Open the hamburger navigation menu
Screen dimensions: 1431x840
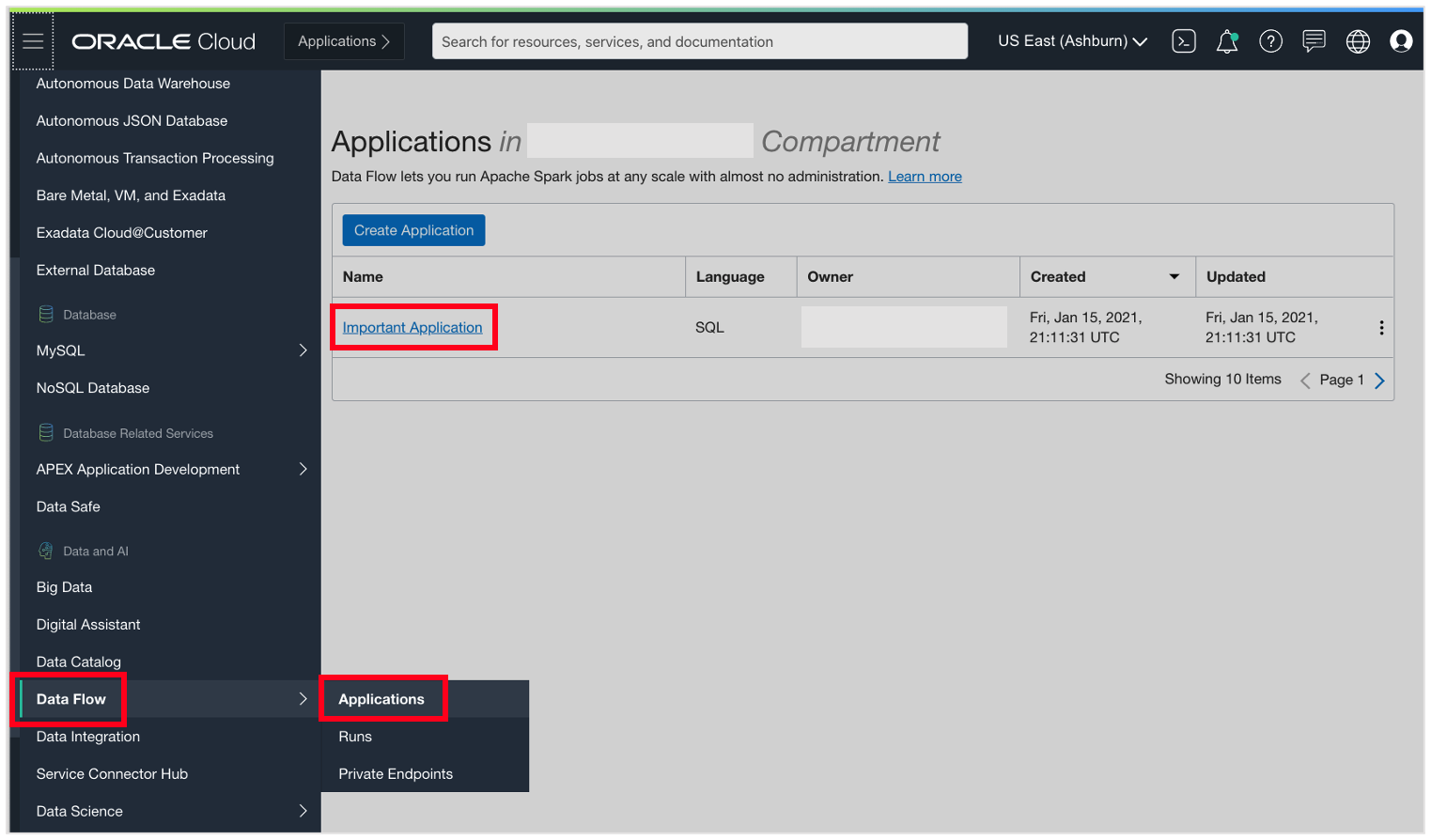(x=33, y=41)
